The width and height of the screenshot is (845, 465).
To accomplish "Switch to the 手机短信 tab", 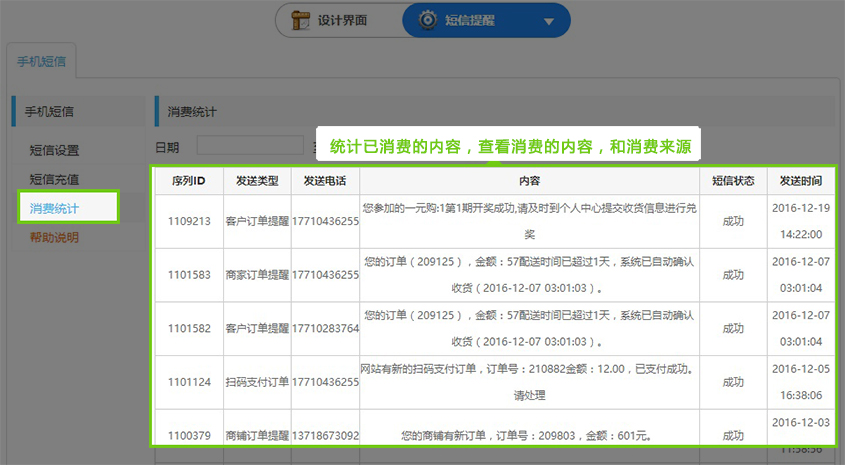I will [42, 60].
